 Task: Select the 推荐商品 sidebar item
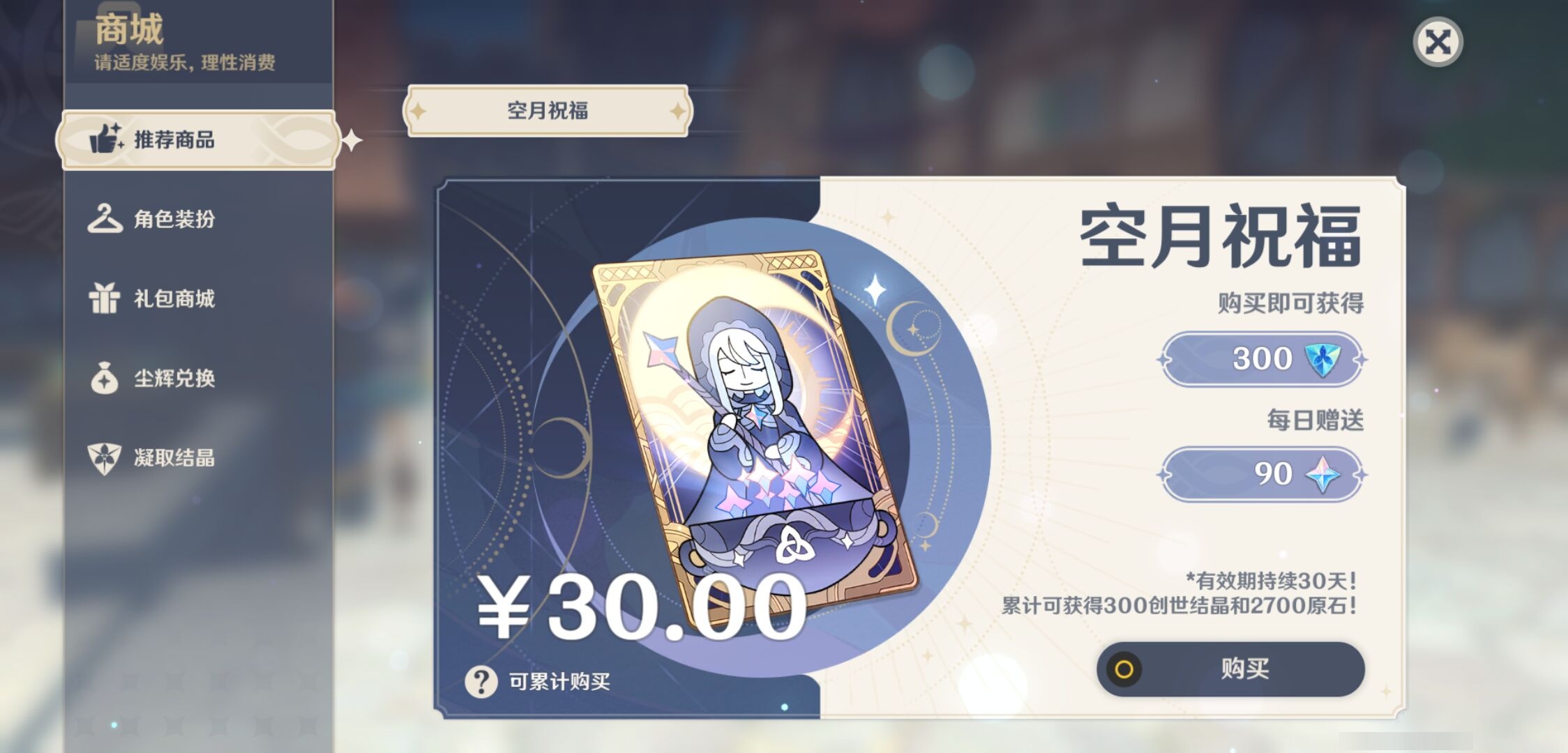click(x=198, y=139)
